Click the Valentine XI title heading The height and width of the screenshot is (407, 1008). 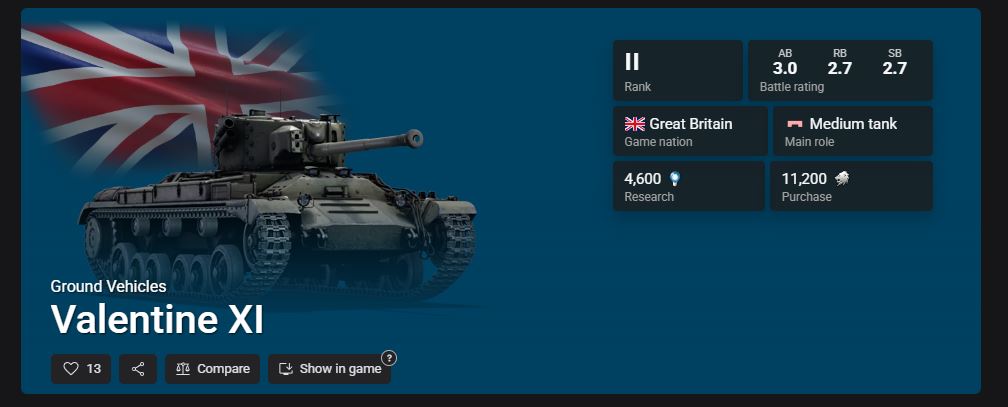click(158, 320)
